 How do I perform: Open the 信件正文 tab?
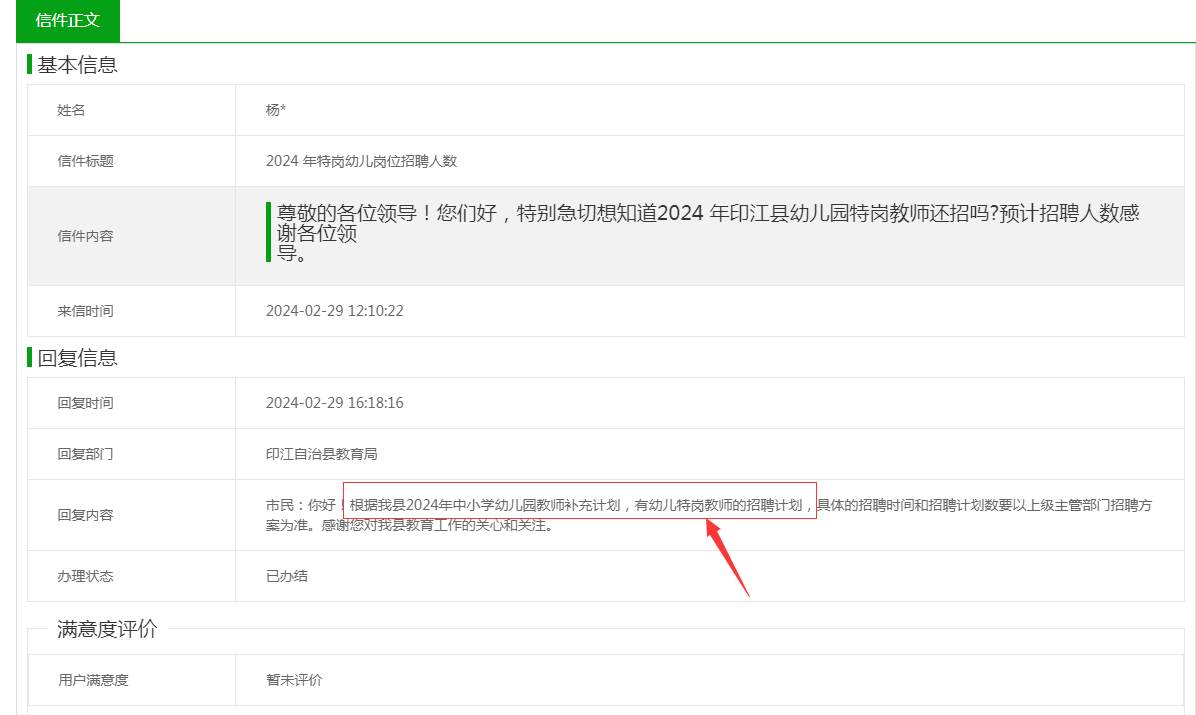pos(67,21)
